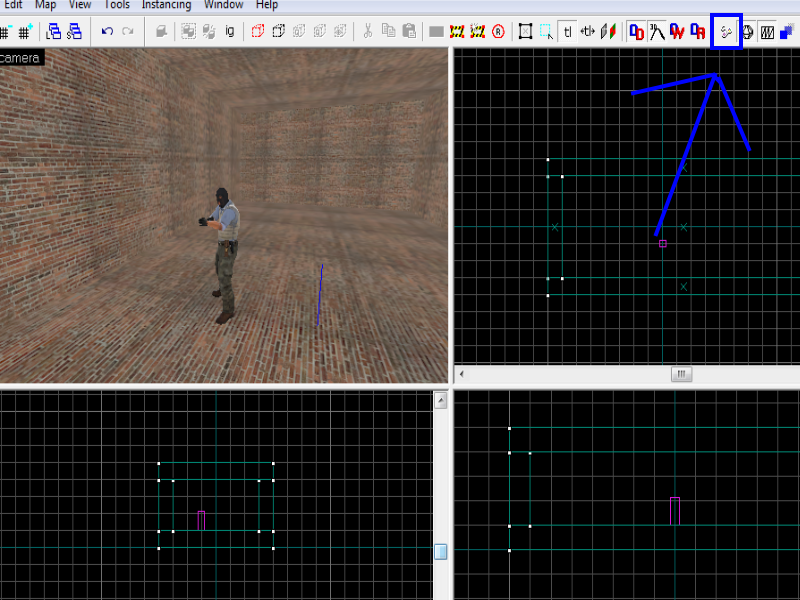800x600 pixels.
Task: Toggle texture lock 'tl' button
Action: pos(567,32)
